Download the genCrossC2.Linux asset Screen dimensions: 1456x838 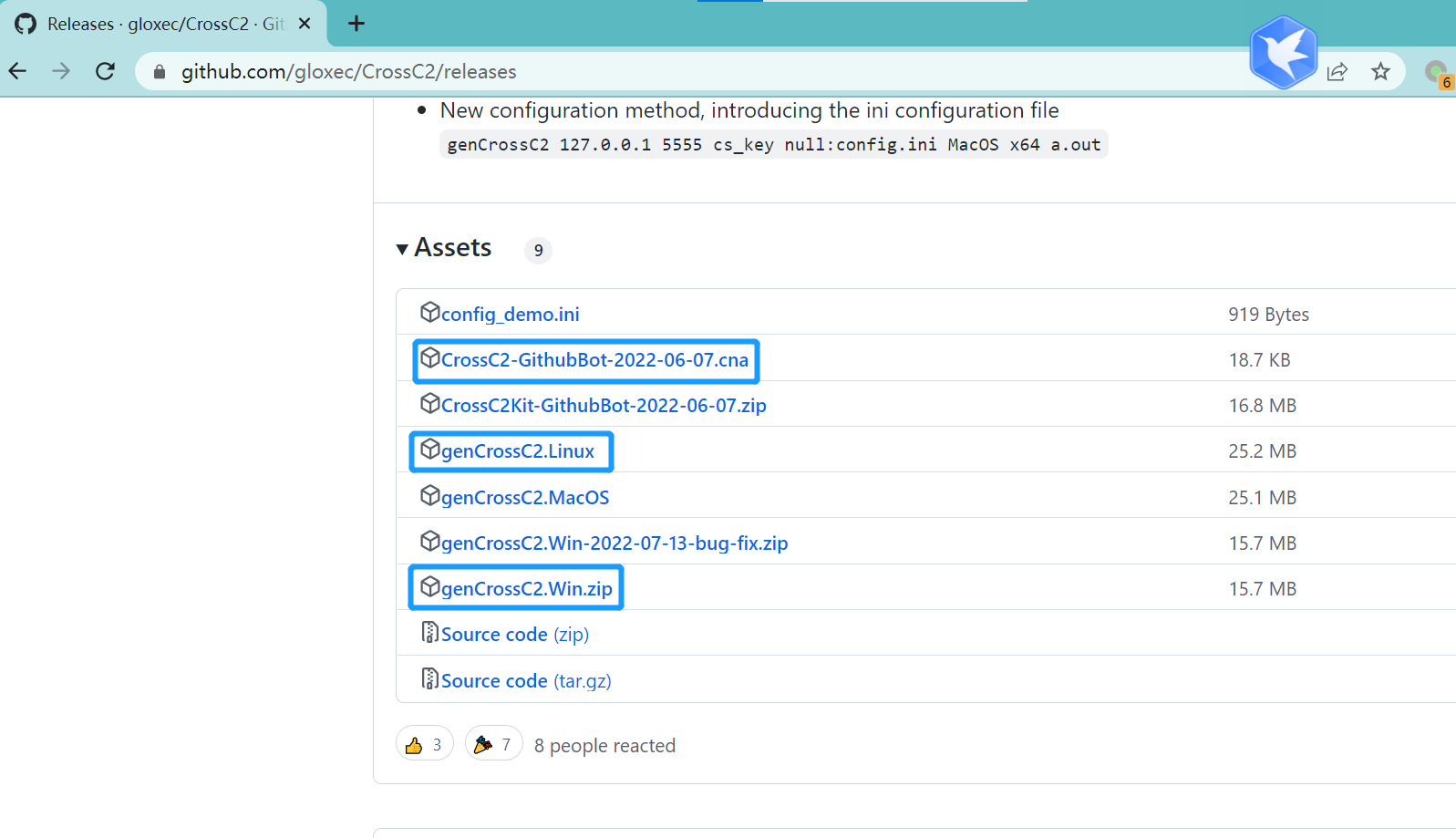click(x=518, y=451)
